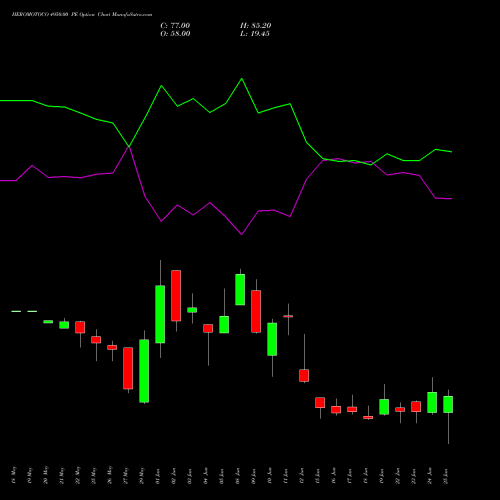
Task: Click the tall red candlestick above 27 May
Action: coord(128,368)
